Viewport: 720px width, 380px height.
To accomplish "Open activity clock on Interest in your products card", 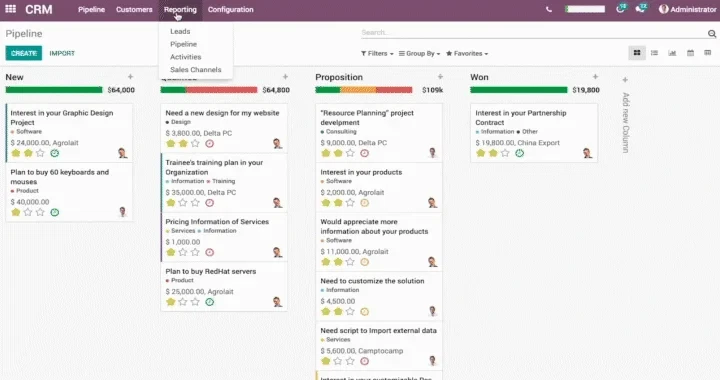I will point(365,203).
